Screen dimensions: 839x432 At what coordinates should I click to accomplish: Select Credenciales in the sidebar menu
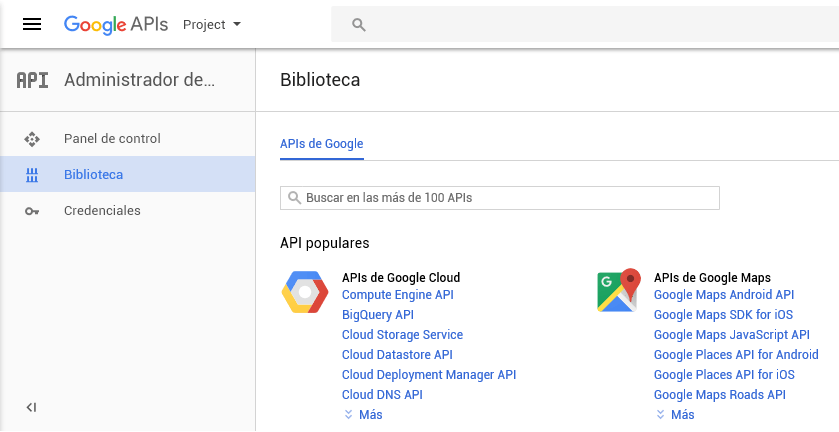point(102,211)
